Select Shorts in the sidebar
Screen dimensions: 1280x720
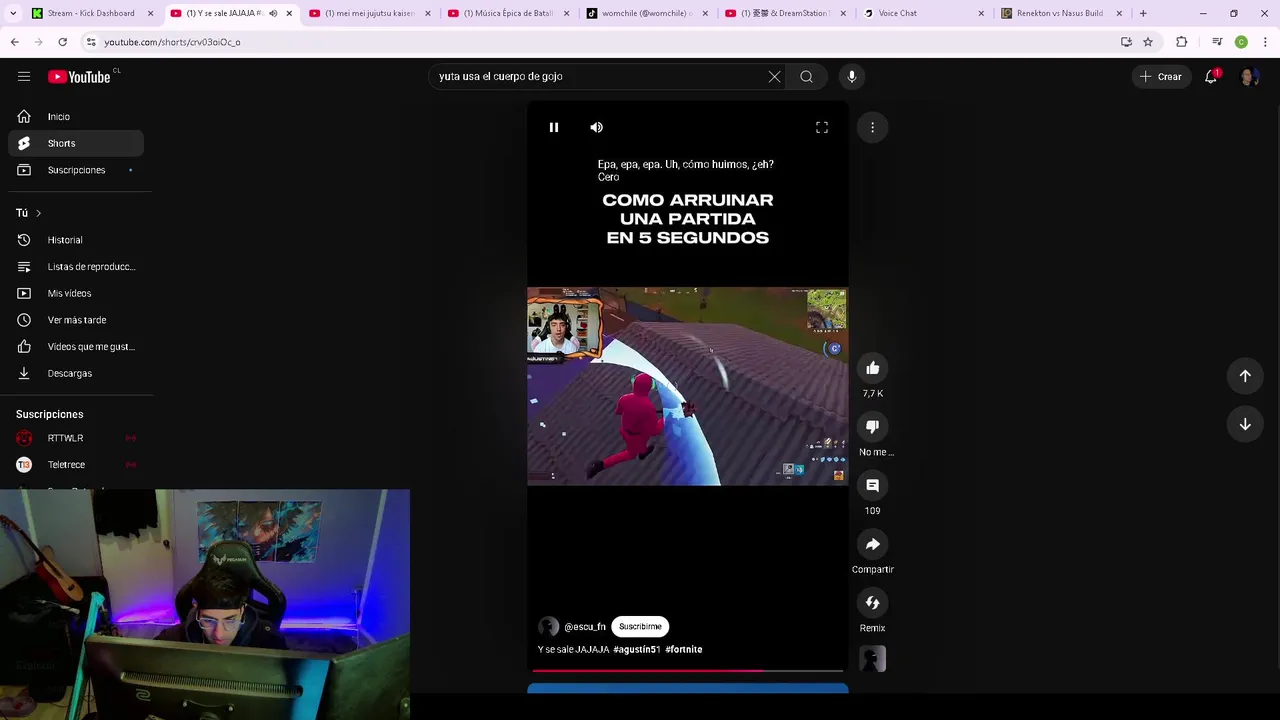click(76, 143)
